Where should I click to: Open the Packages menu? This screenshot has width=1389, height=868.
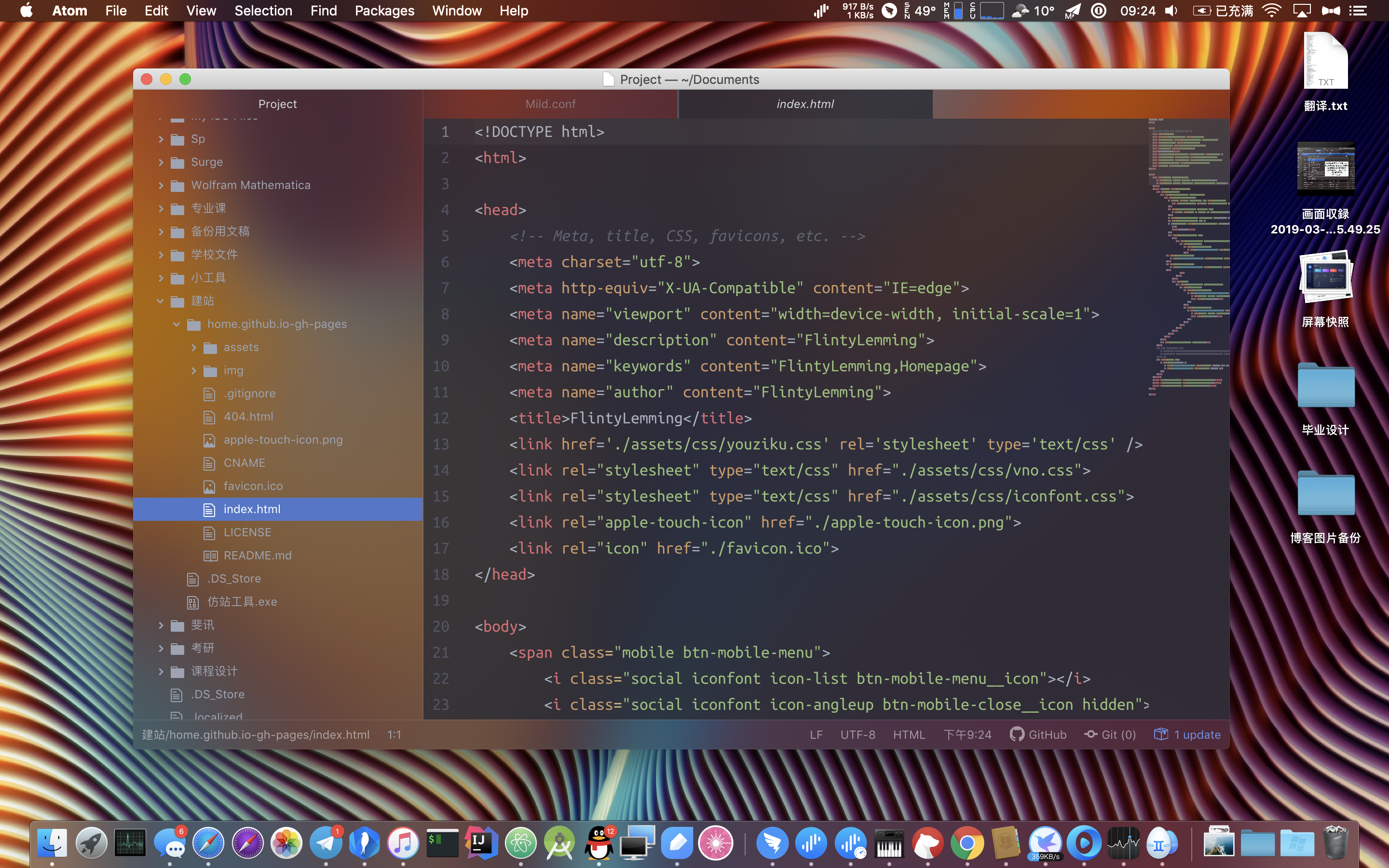coord(384,11)
